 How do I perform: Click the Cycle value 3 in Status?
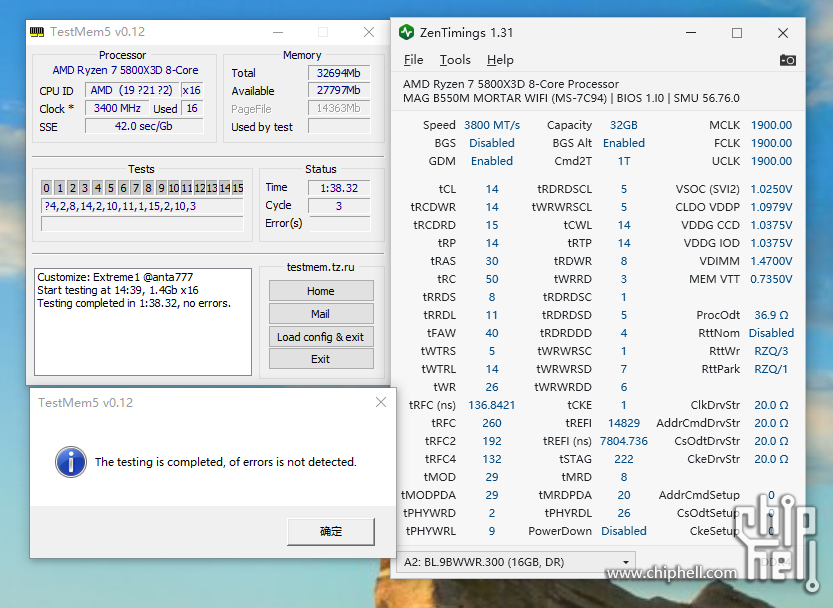point(339,206)
